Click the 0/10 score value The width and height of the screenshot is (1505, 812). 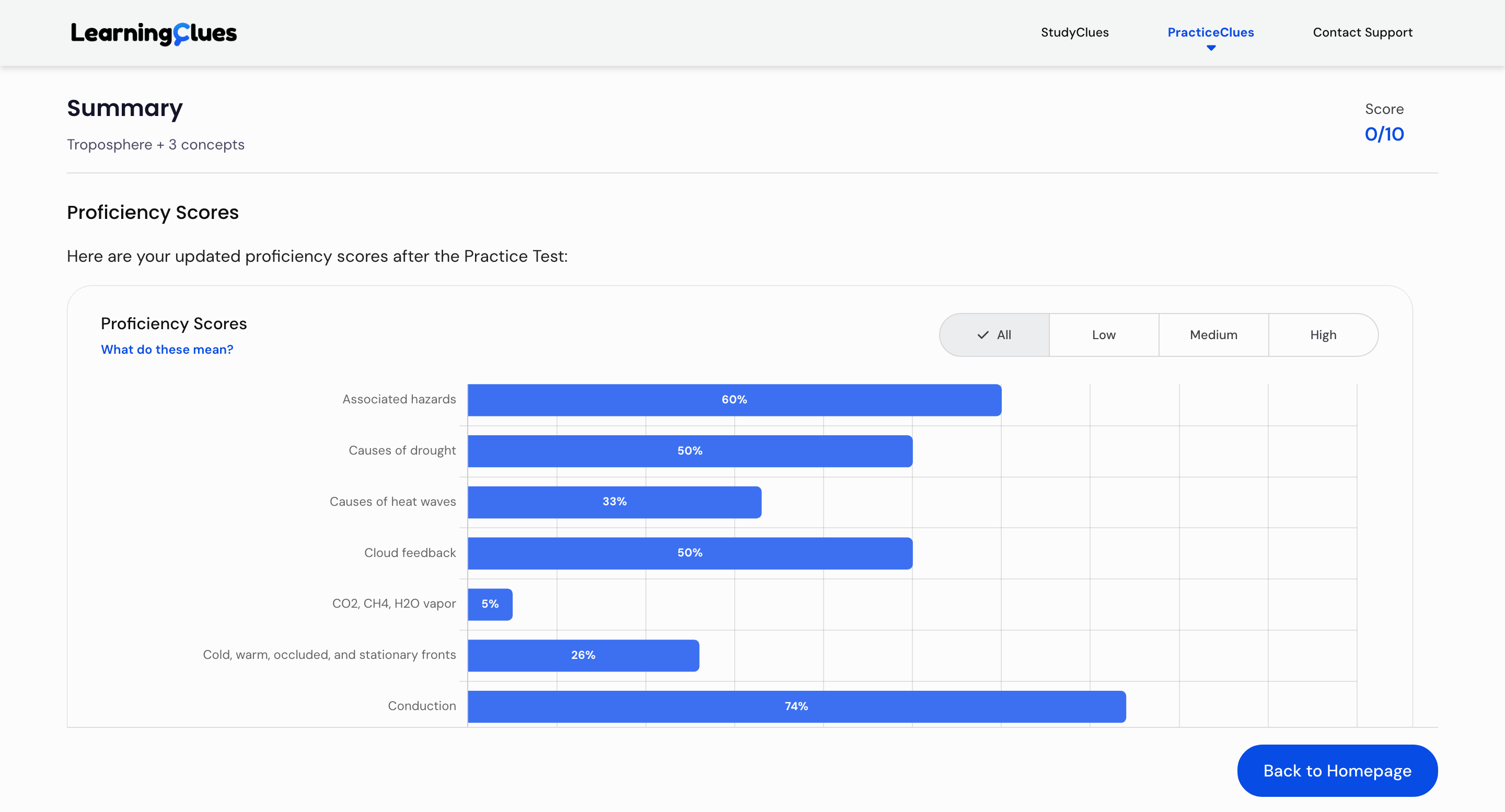[1383, 134]
